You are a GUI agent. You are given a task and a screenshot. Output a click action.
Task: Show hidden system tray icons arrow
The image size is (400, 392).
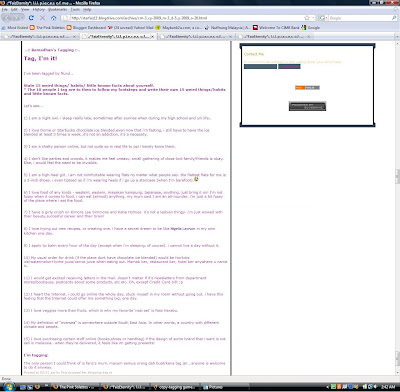[328, 387]
